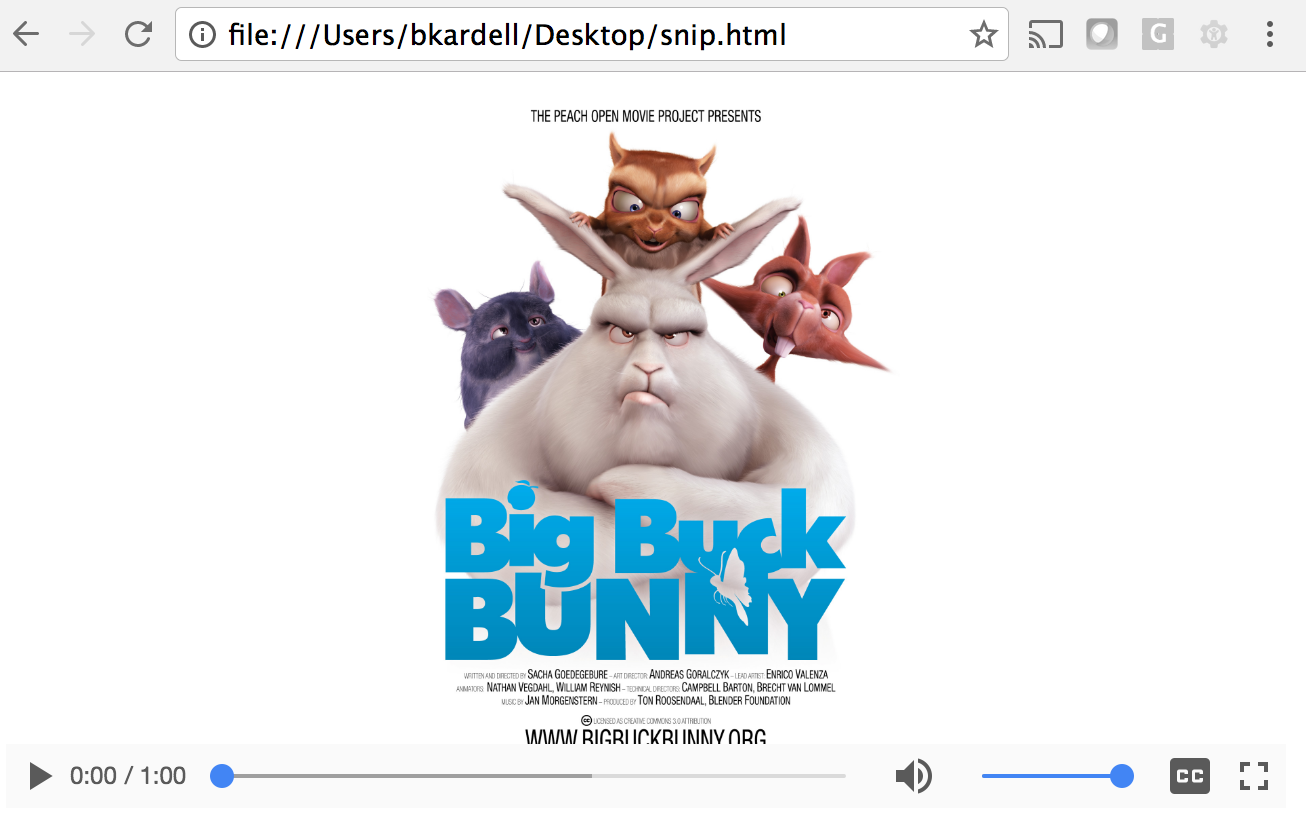Toggle closed captions with CC button
The height and width of the screenshot is (814, 1306).
(x=1190, y=776)
